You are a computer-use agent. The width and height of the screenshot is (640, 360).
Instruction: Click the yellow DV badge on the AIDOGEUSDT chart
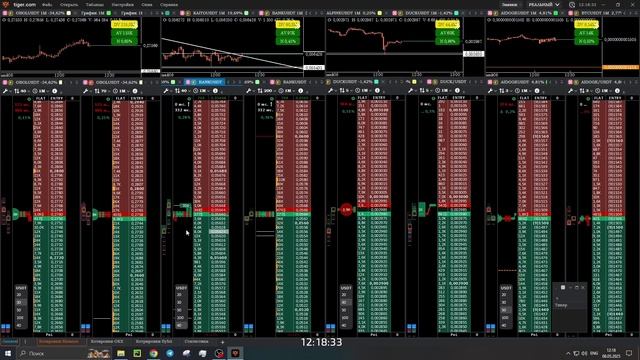pyautogui.click(x=586, y=24)
